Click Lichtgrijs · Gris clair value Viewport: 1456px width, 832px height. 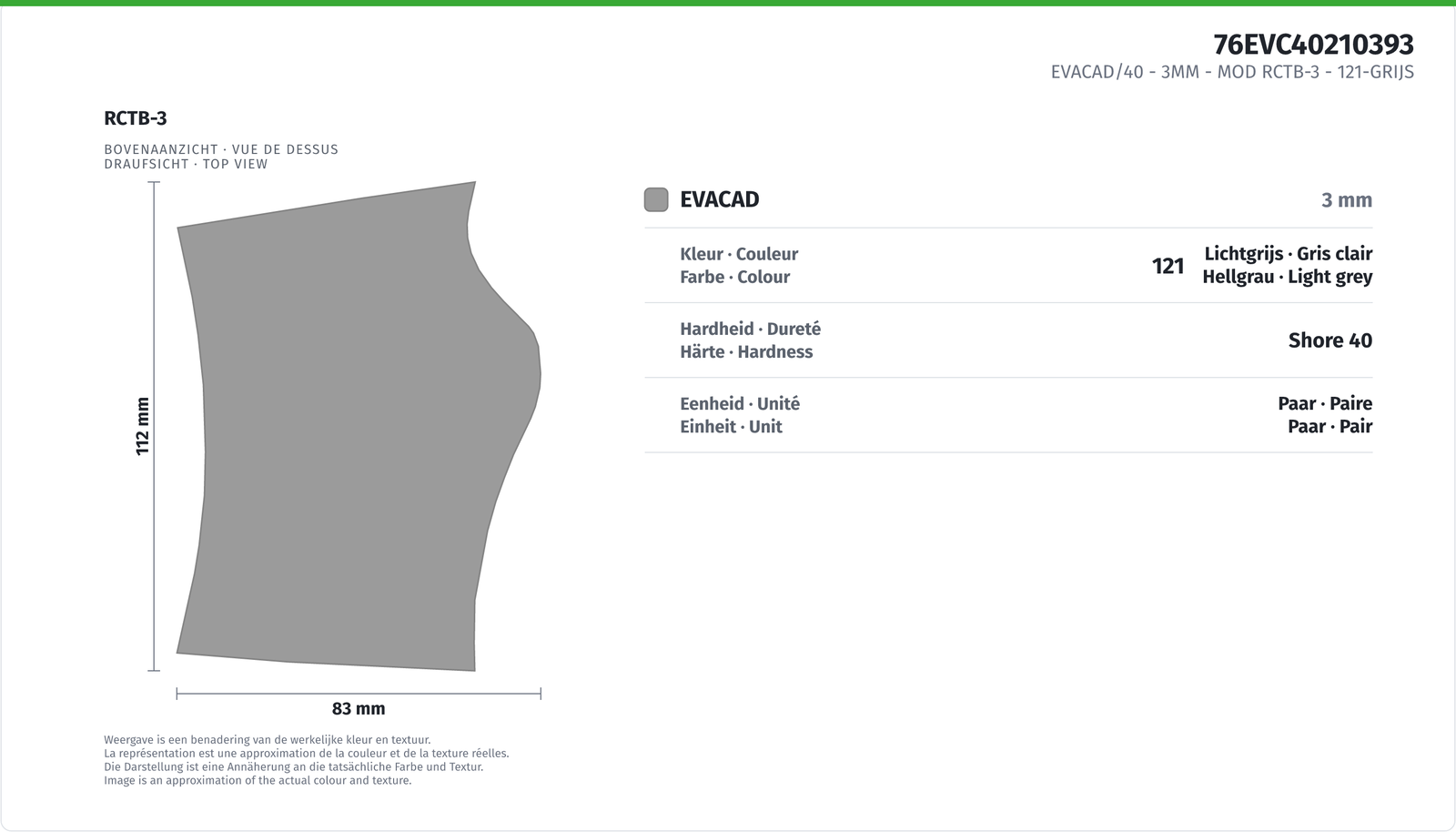1289,254
